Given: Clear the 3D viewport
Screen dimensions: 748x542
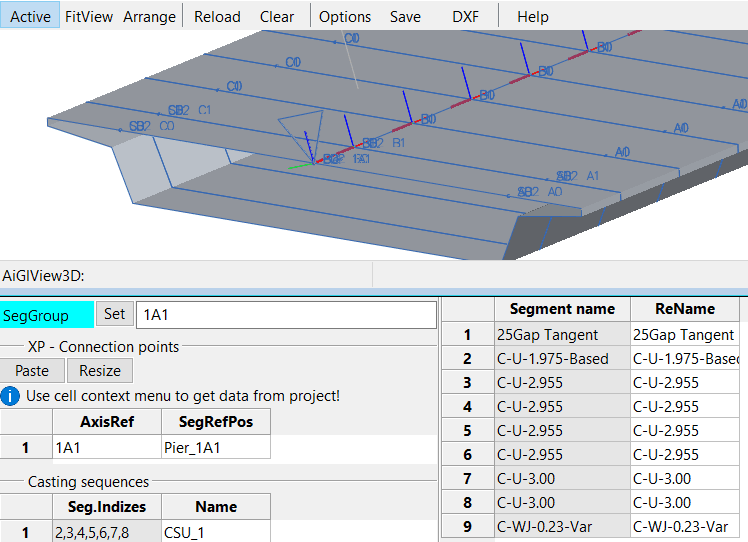Looking at the screenshot, I should [x=277, y=16].
